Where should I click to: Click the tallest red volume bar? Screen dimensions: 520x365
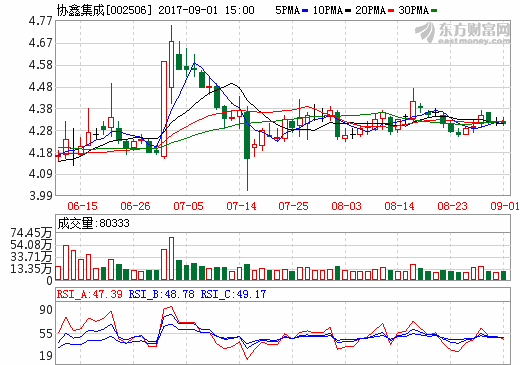pyautogui.click(x=171, y=259)
